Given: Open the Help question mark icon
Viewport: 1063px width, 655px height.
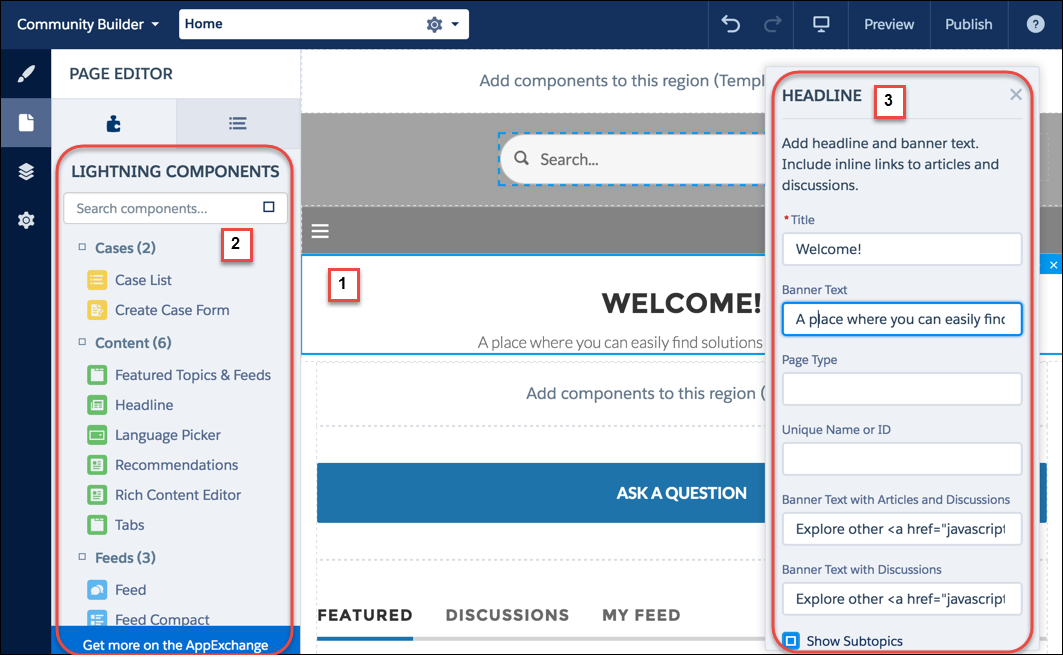Looking at the screenshot, I should pos(1035,24).
